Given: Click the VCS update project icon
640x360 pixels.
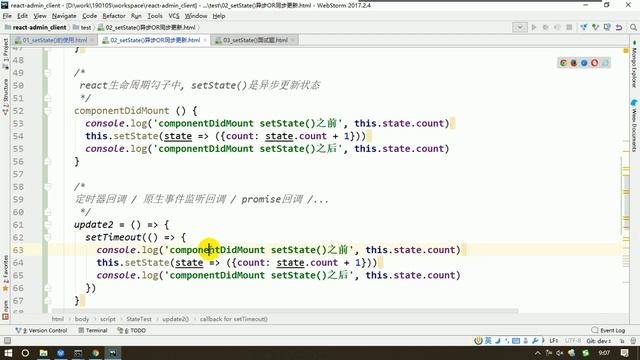Looking at the screenshot, I should pos(584,27).
